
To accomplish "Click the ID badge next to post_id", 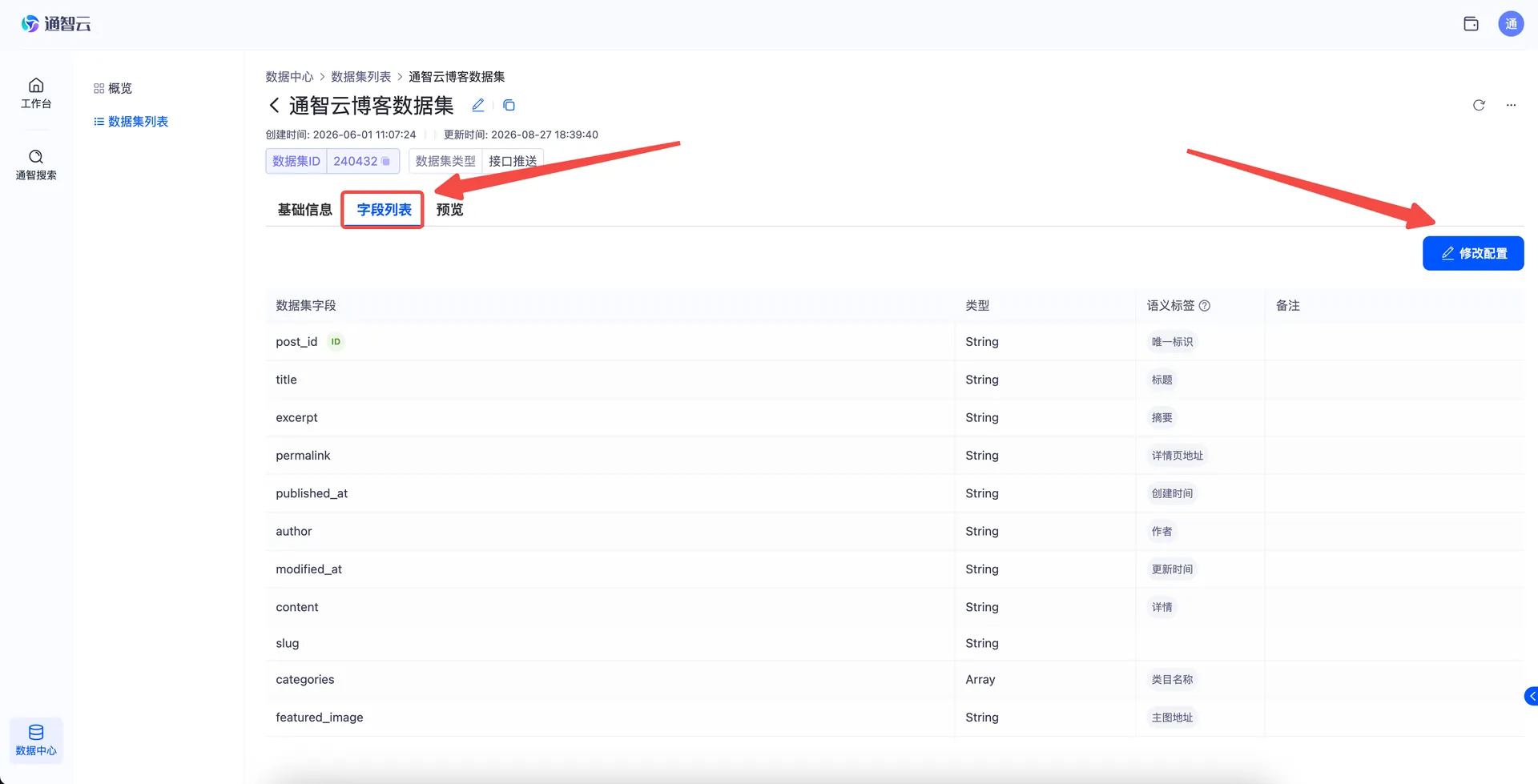I will tap(336, 342).
